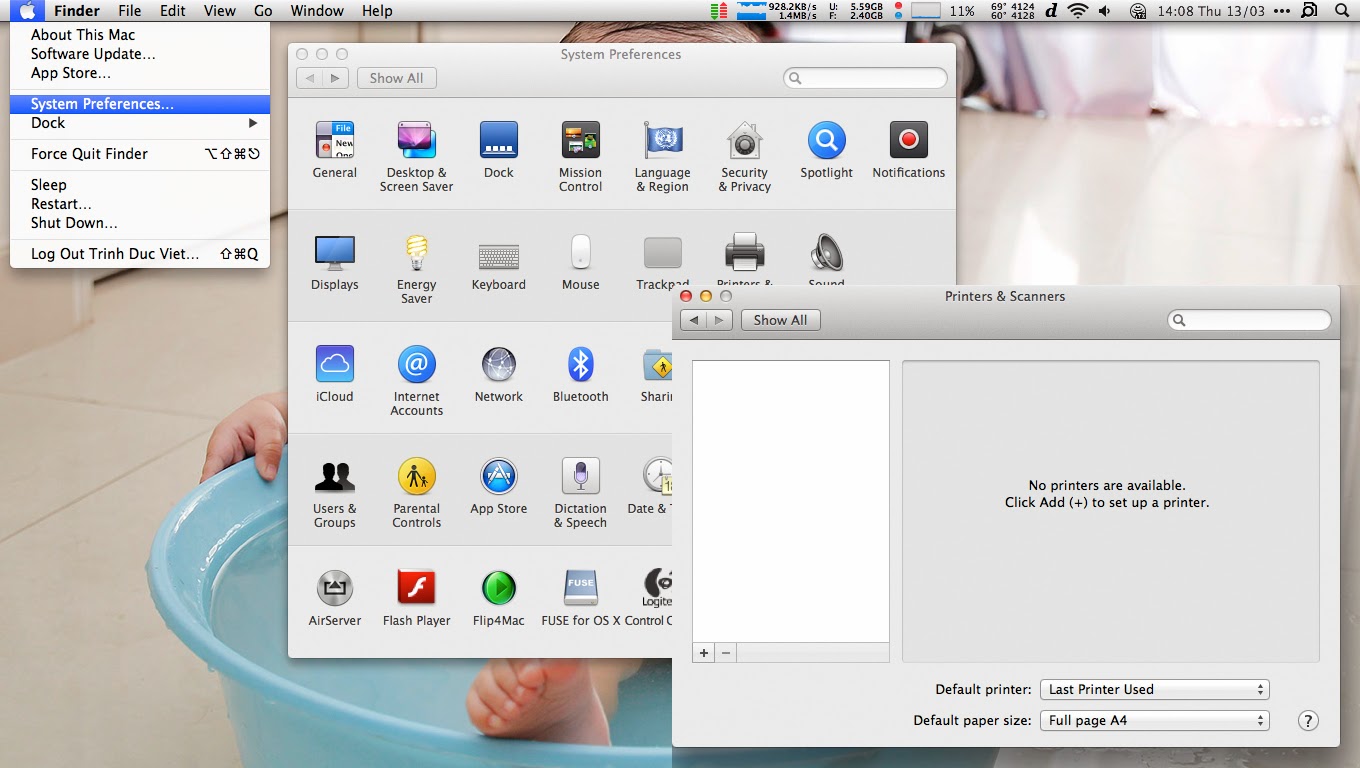
Task: Click the clock showing 14:08 Thu
Action: 1211,11
